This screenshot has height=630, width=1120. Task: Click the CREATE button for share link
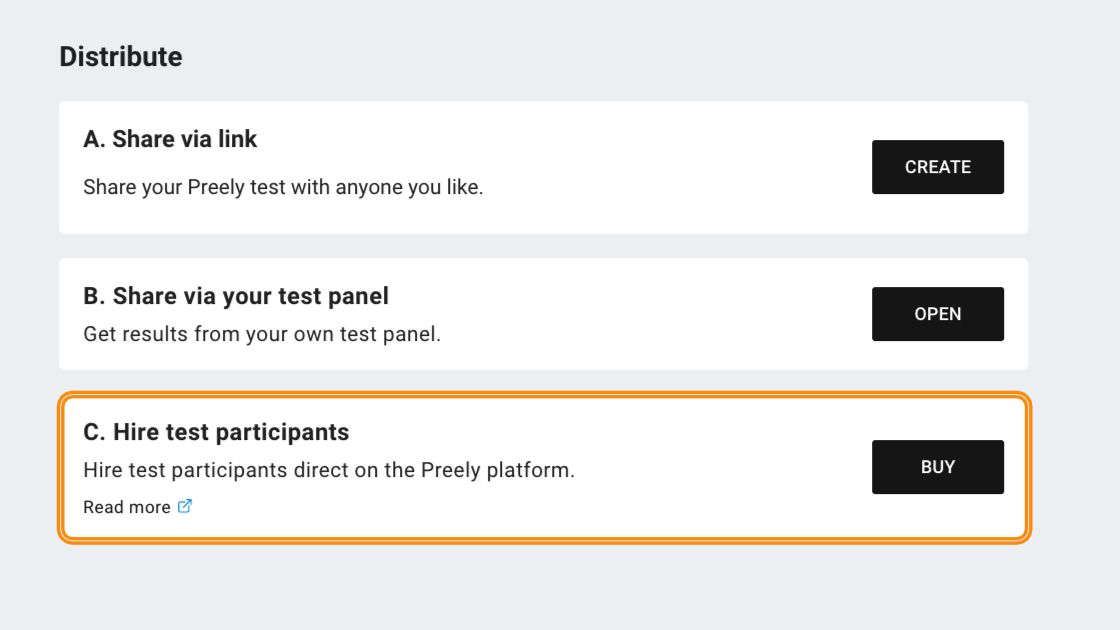pos(937,167)
